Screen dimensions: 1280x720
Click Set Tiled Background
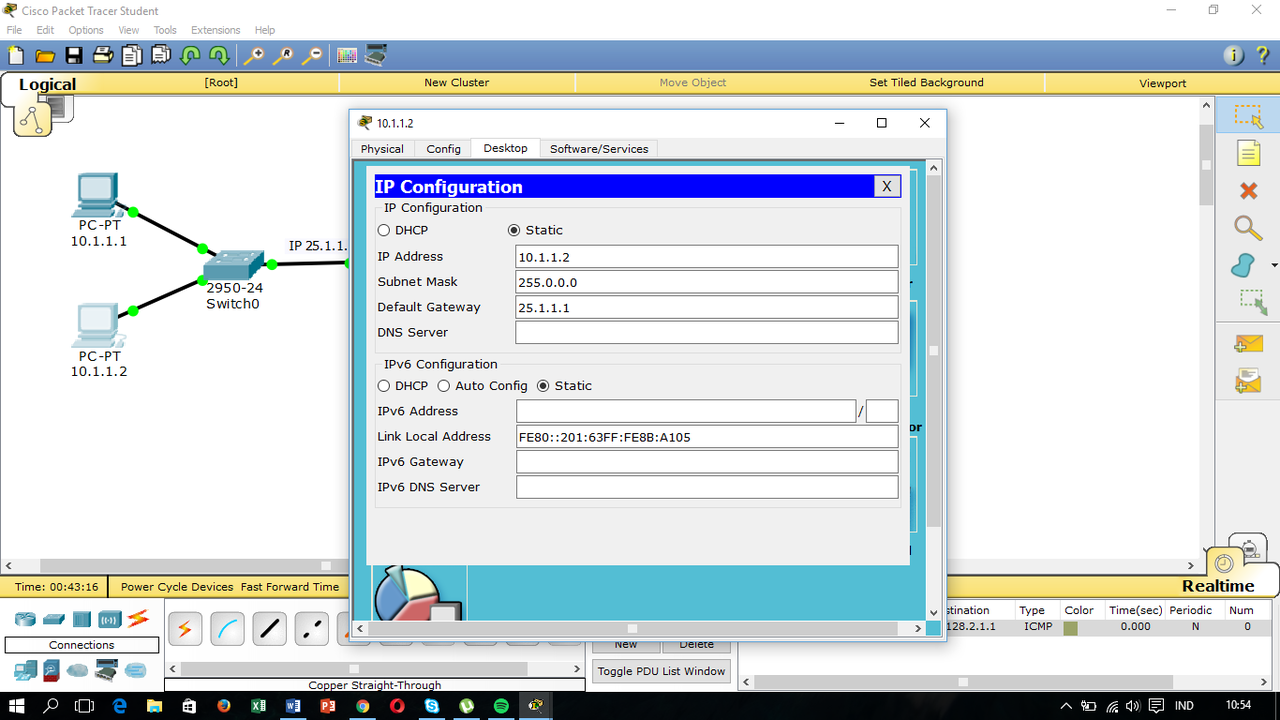point(926,83)
